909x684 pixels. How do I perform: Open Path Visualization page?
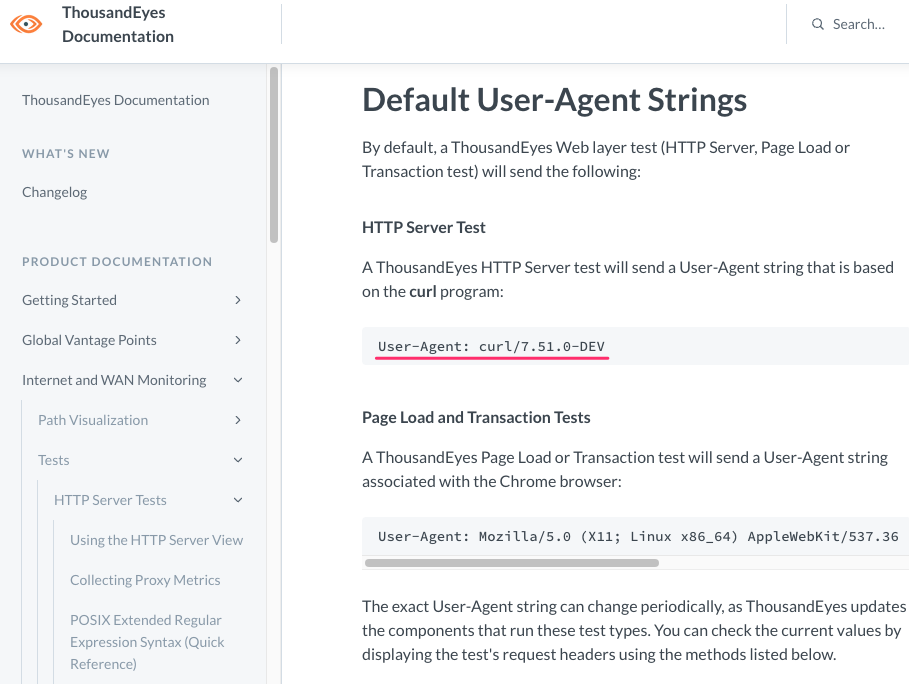93,420
